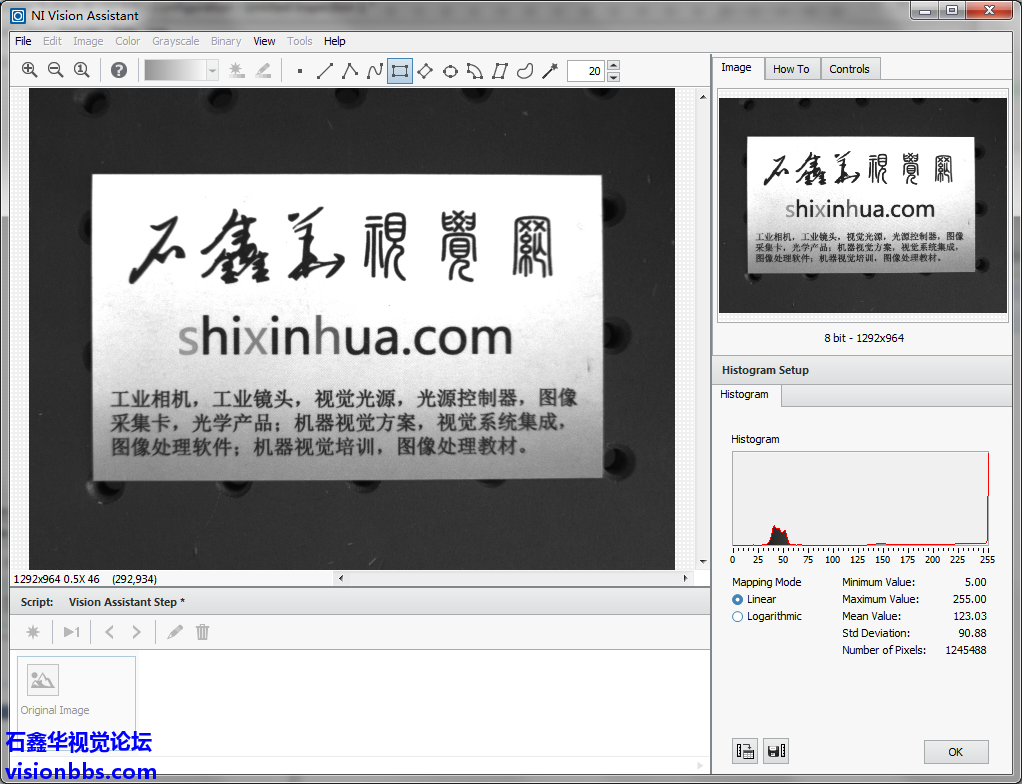
Task: Decrease the tool value with down arrow
Action: tap(613, 76)
